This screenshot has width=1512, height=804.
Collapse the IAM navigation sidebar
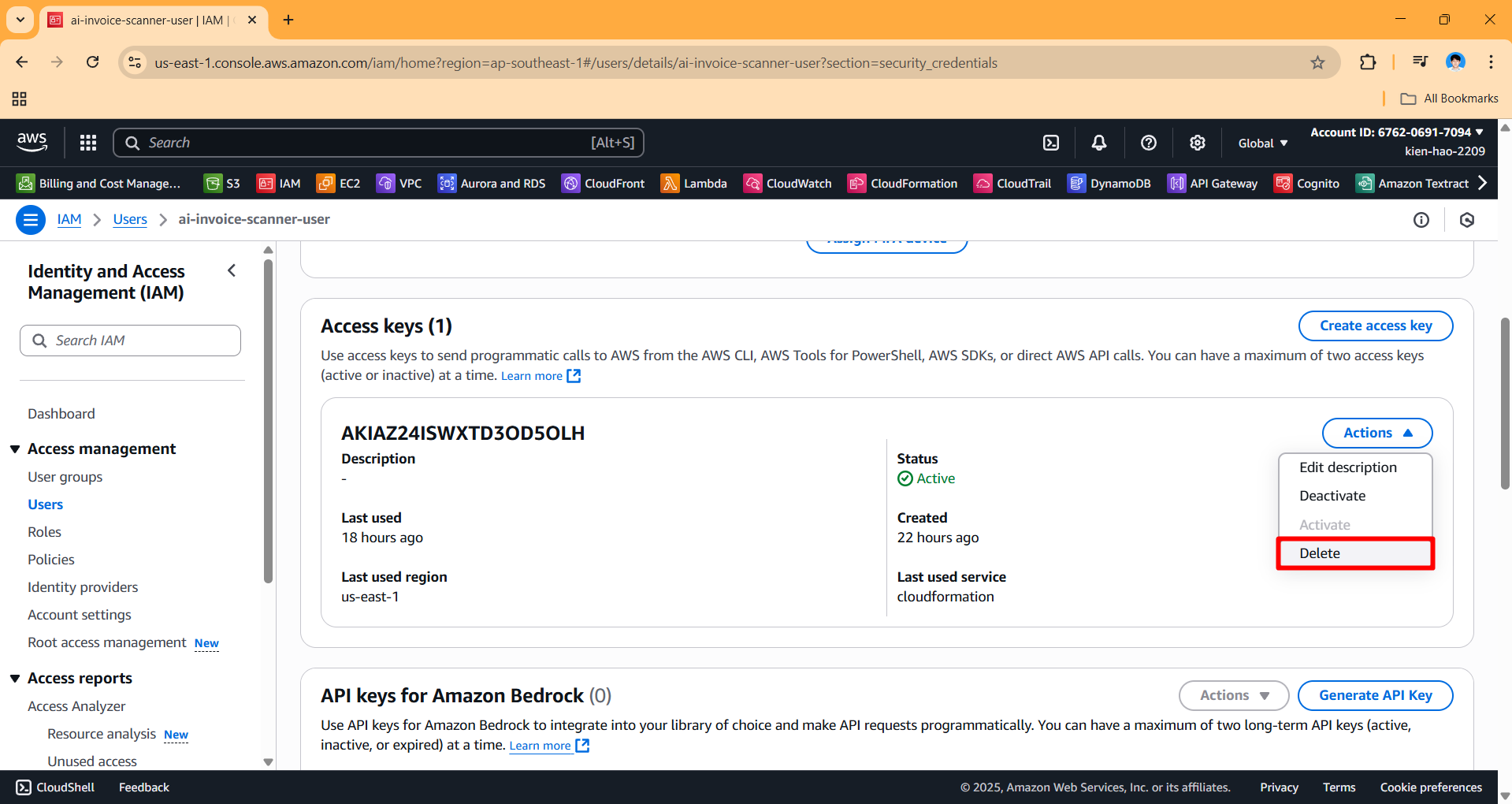(231, 270)
